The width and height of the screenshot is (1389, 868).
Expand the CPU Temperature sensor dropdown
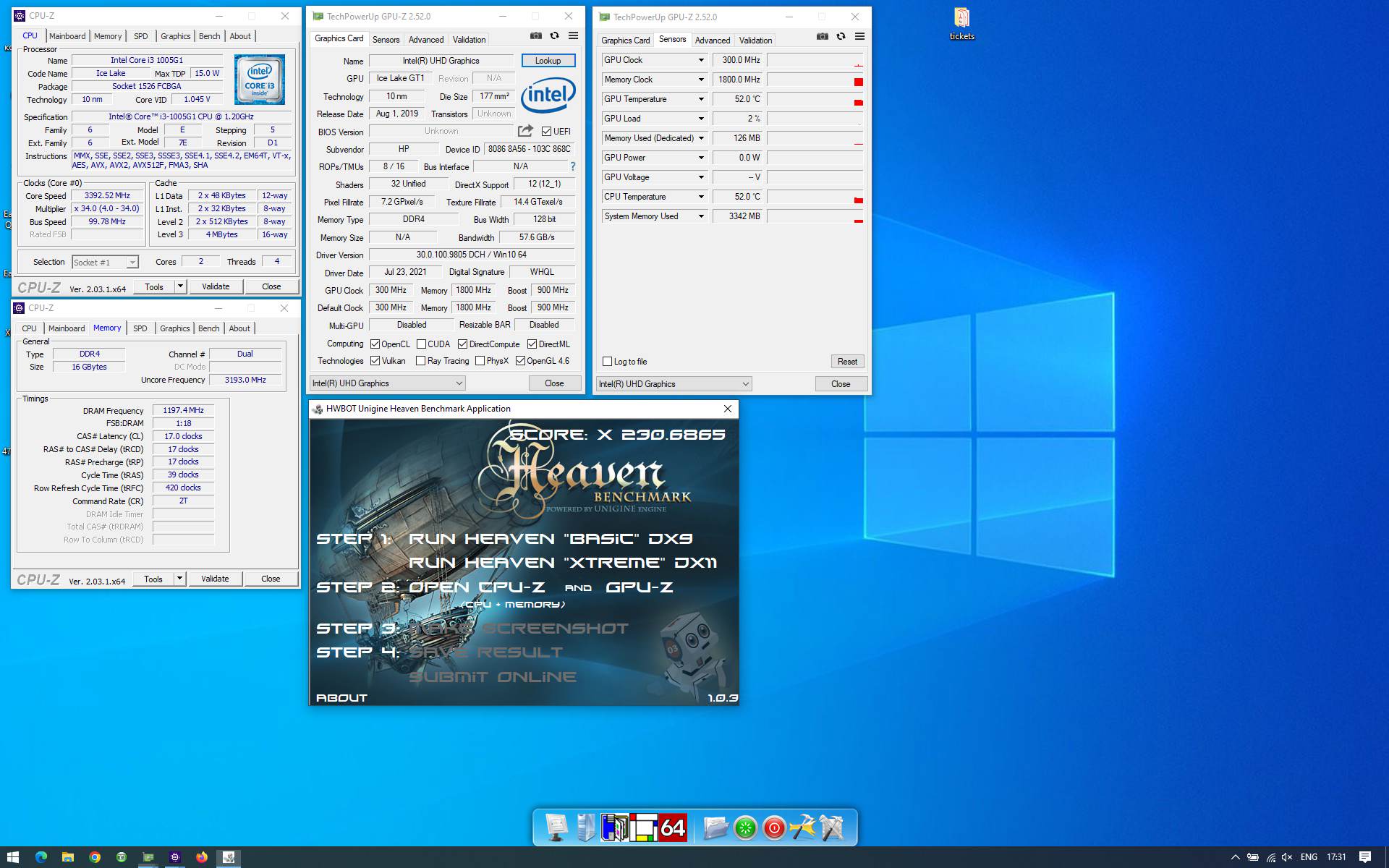coord(700,197)
